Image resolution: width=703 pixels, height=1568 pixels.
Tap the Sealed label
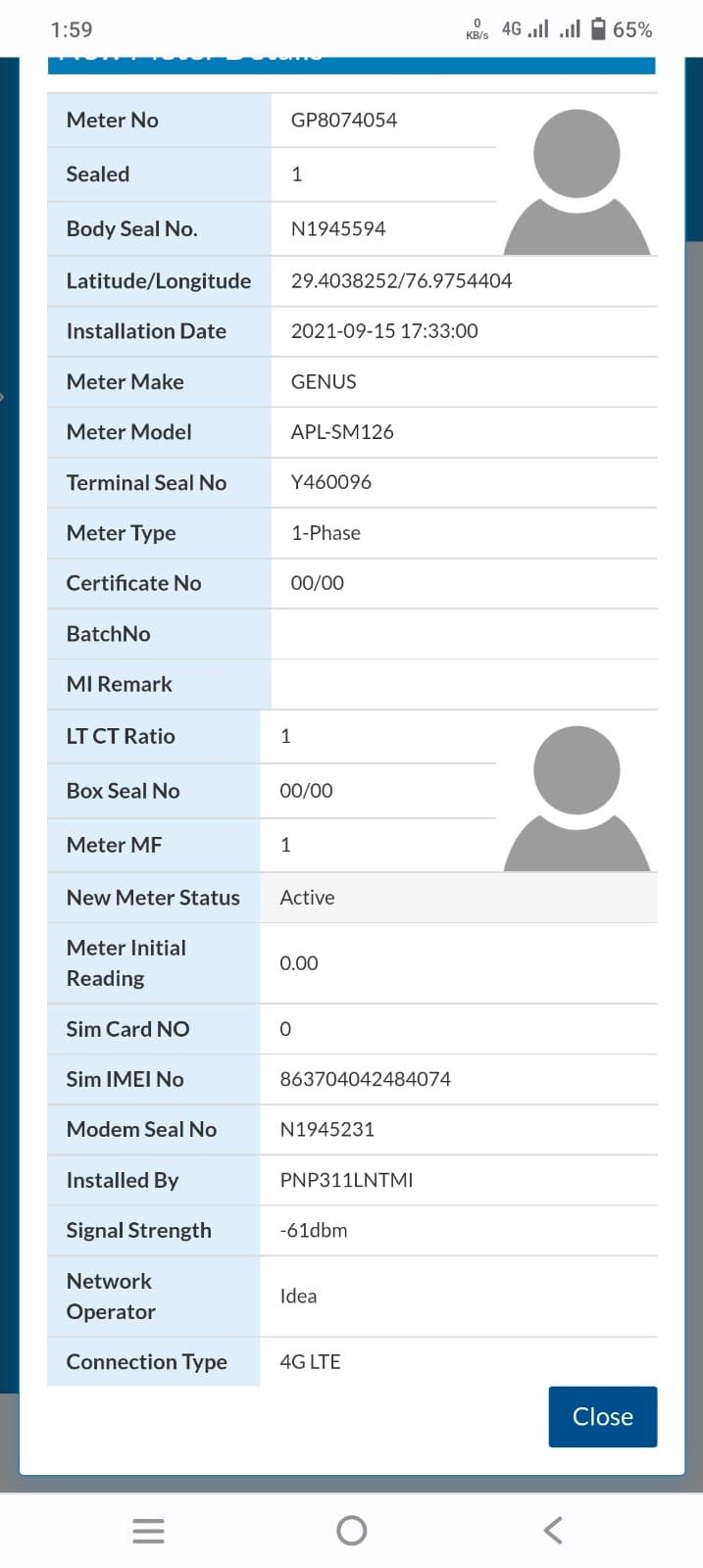[x=97, y=173]
